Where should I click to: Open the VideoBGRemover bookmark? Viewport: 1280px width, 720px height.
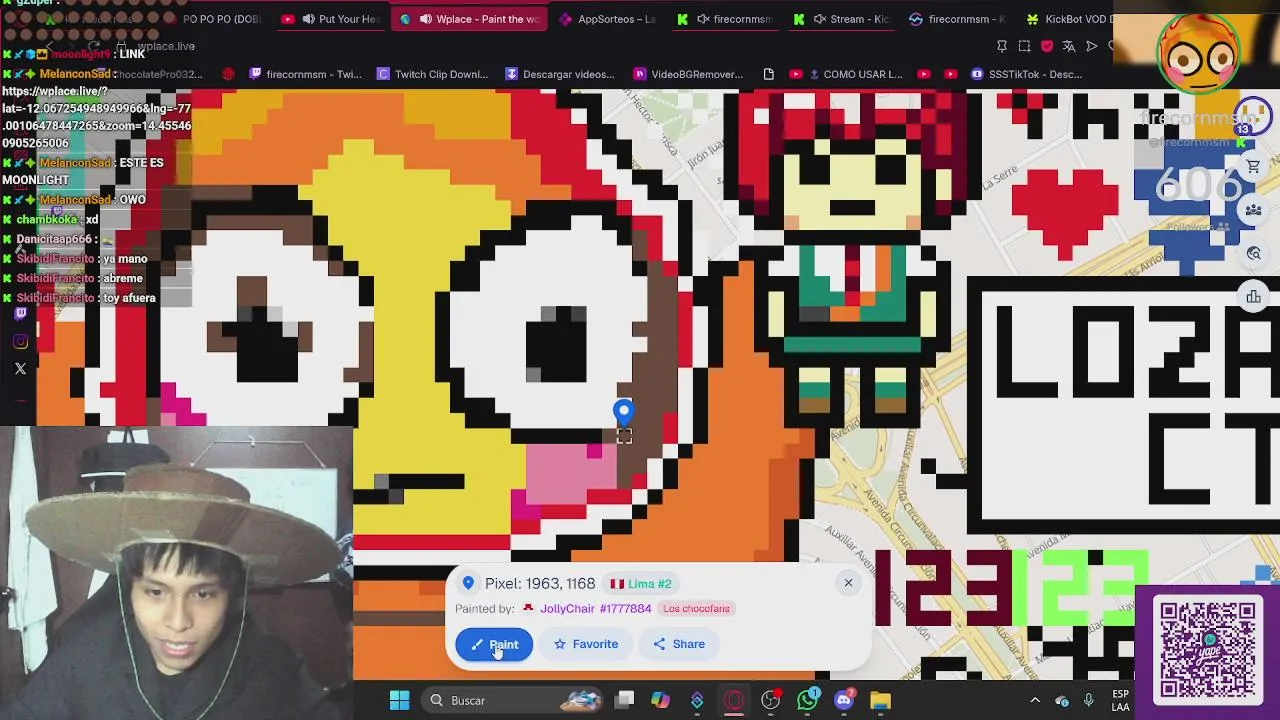(x=688, y=74)
